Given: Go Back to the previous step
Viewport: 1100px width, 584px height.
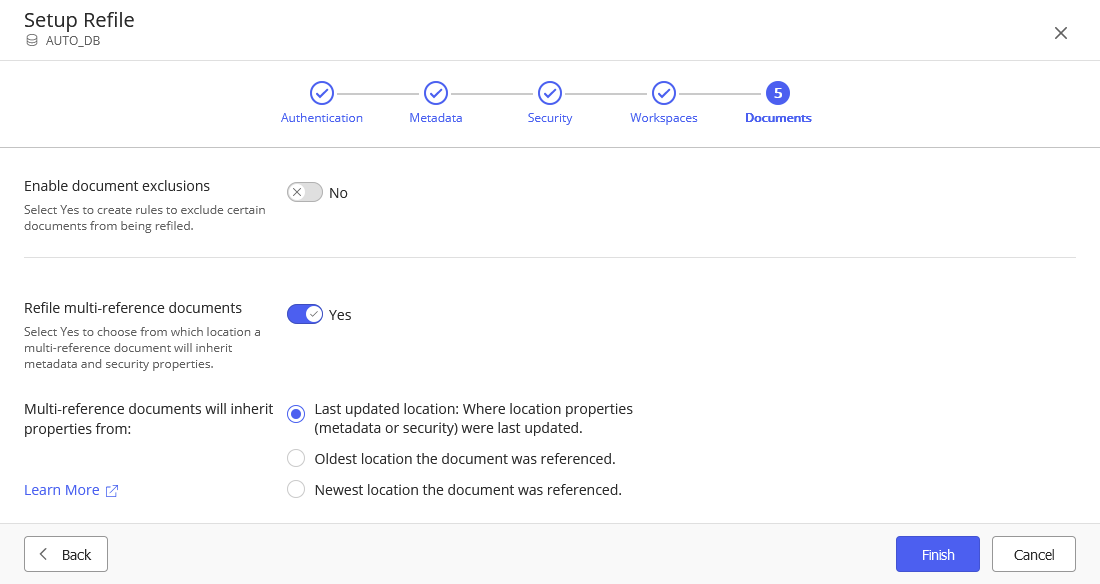Looking at the screenshot, I should (66, 554).
